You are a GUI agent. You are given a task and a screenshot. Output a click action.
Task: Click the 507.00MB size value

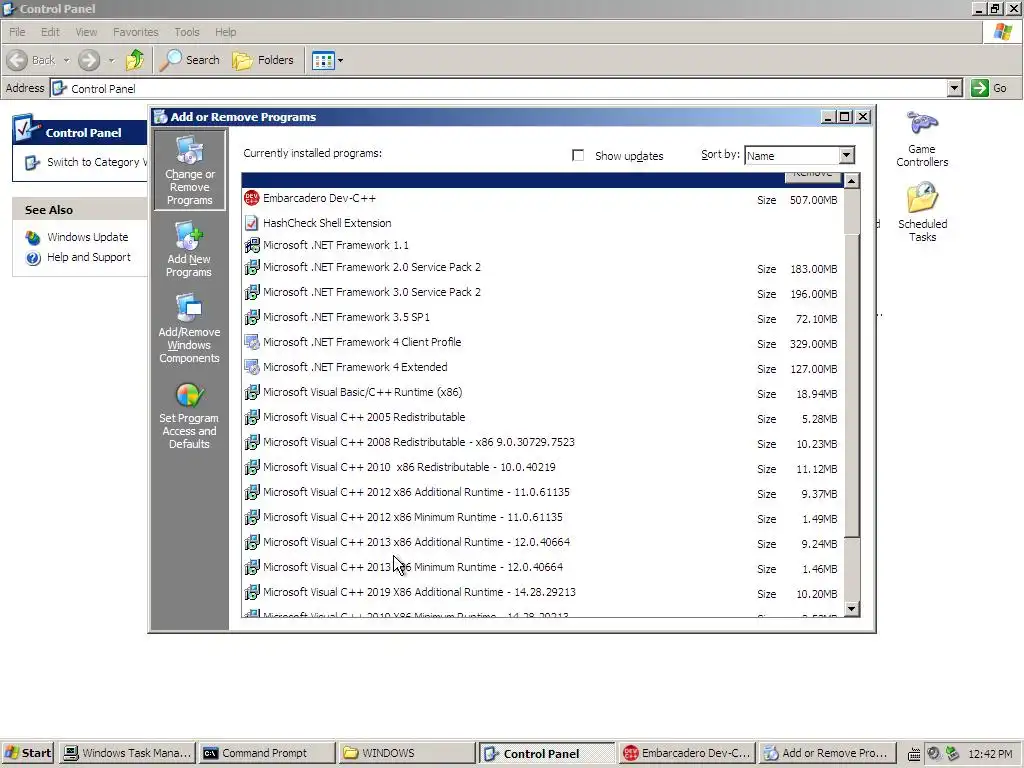tap(813, 200)
